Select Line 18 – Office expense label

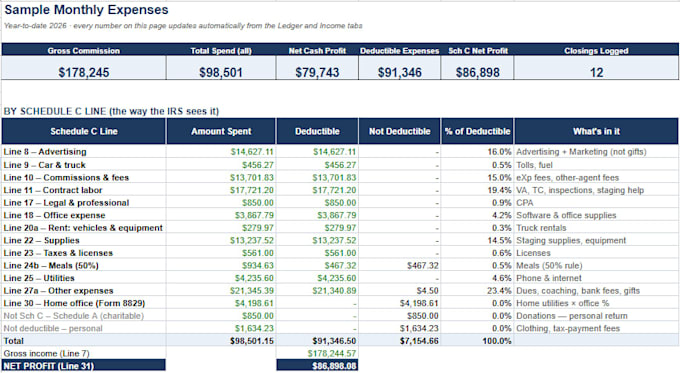[x=54, y=215]
